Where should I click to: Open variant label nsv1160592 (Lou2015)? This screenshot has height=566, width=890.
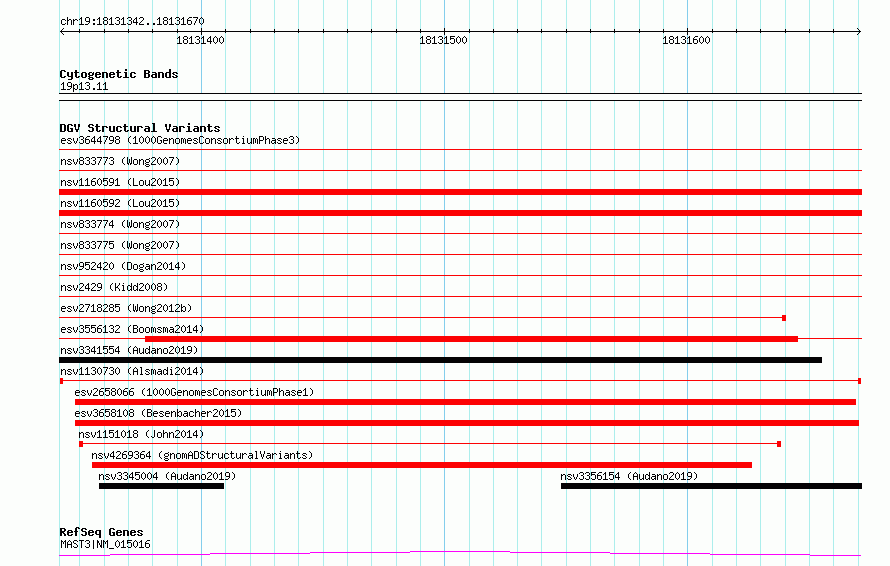120,203
